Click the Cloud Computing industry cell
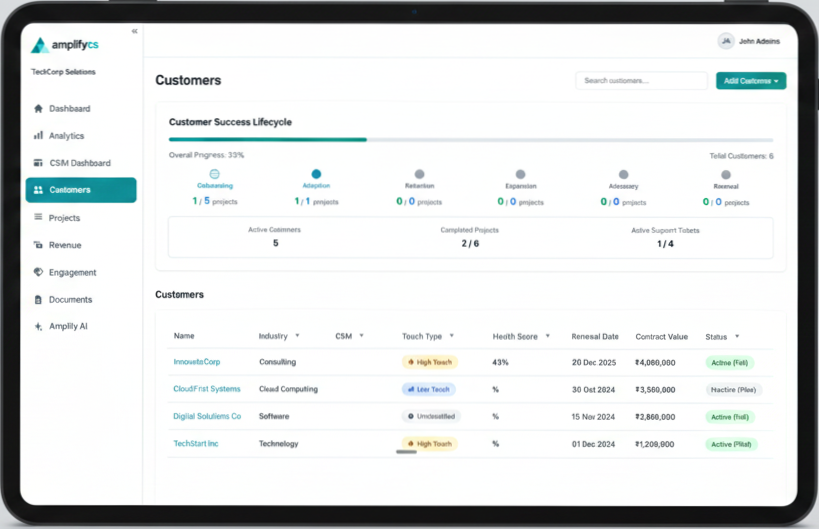819x529 pixels. tap(288, 389)
